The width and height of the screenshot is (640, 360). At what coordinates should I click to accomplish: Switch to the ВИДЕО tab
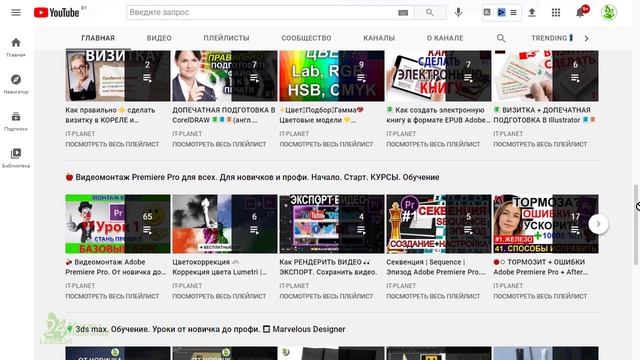(x=159, y=38)
